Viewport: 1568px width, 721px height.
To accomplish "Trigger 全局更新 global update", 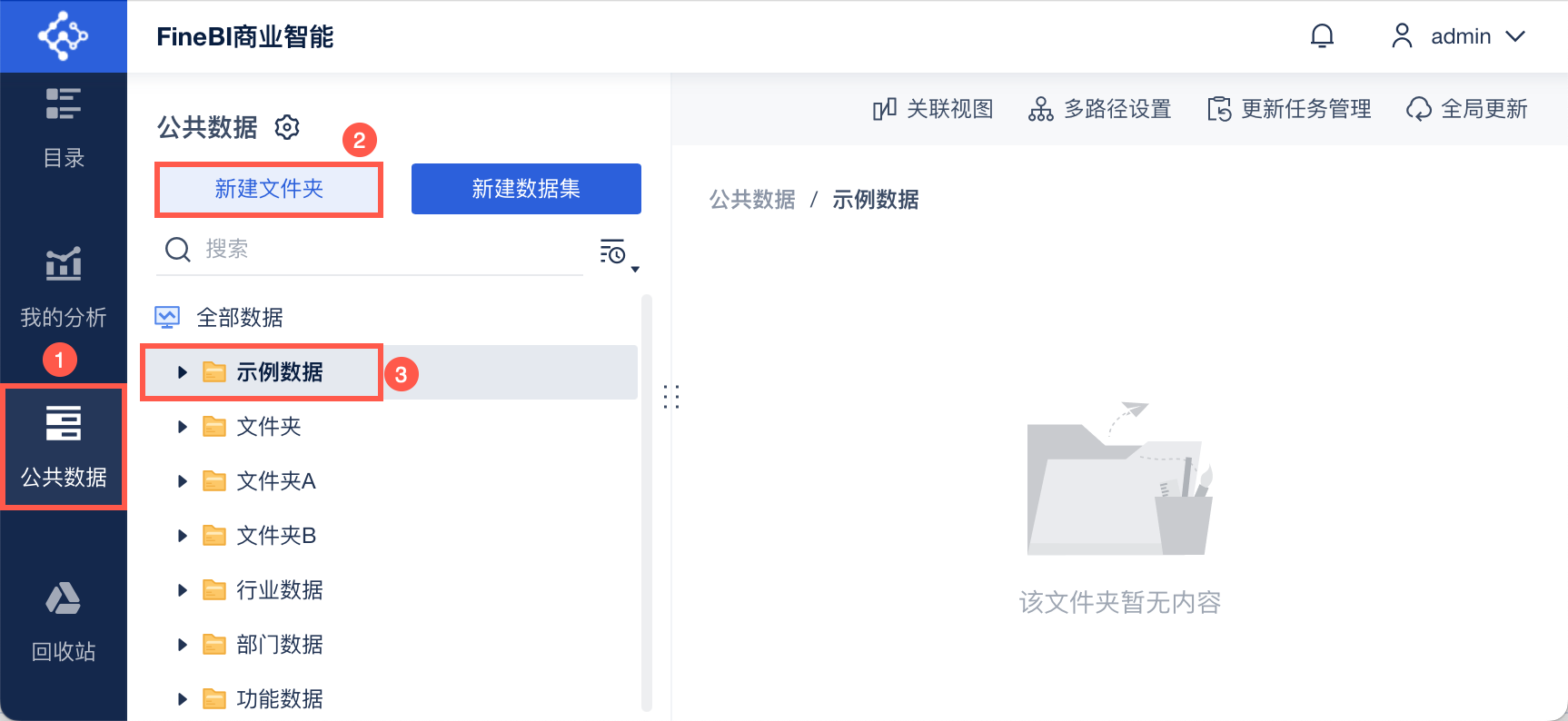I will tap(1467, 110).
